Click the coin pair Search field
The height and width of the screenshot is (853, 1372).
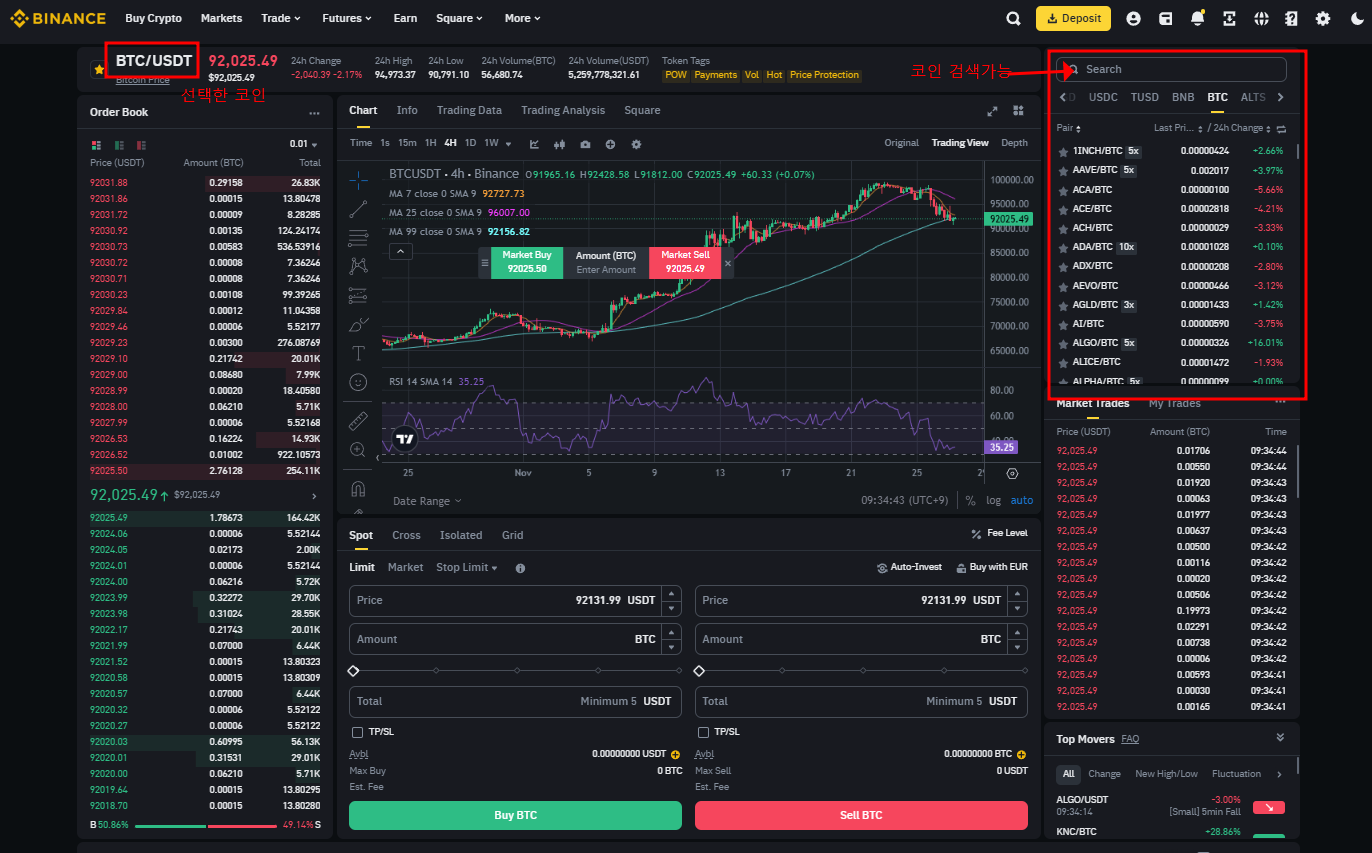pyautogui.click(x=1171, y=69)
